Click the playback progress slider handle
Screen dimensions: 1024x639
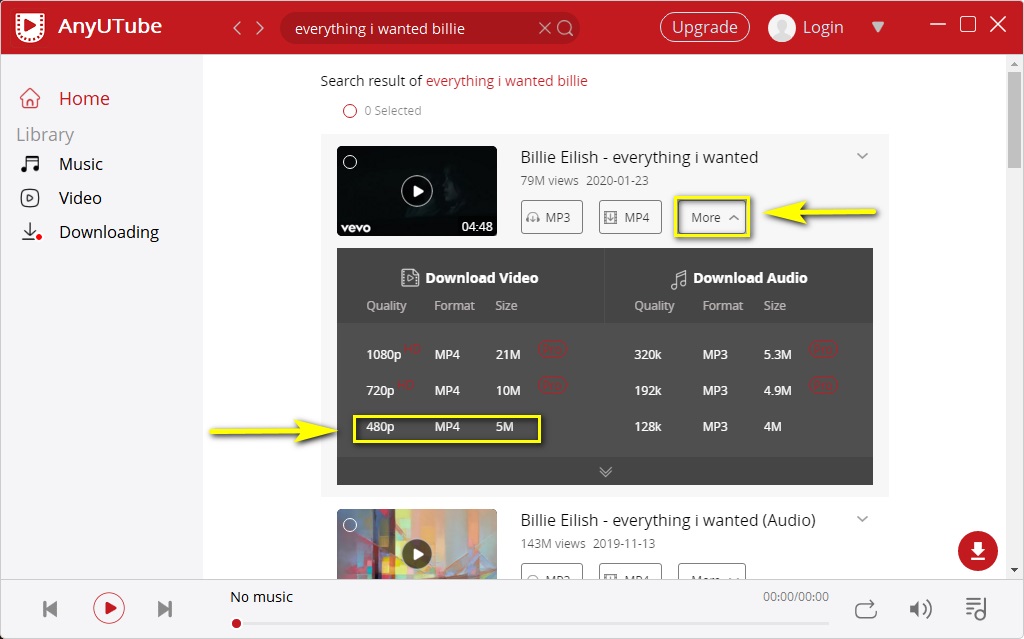click(x=236, y=623)
